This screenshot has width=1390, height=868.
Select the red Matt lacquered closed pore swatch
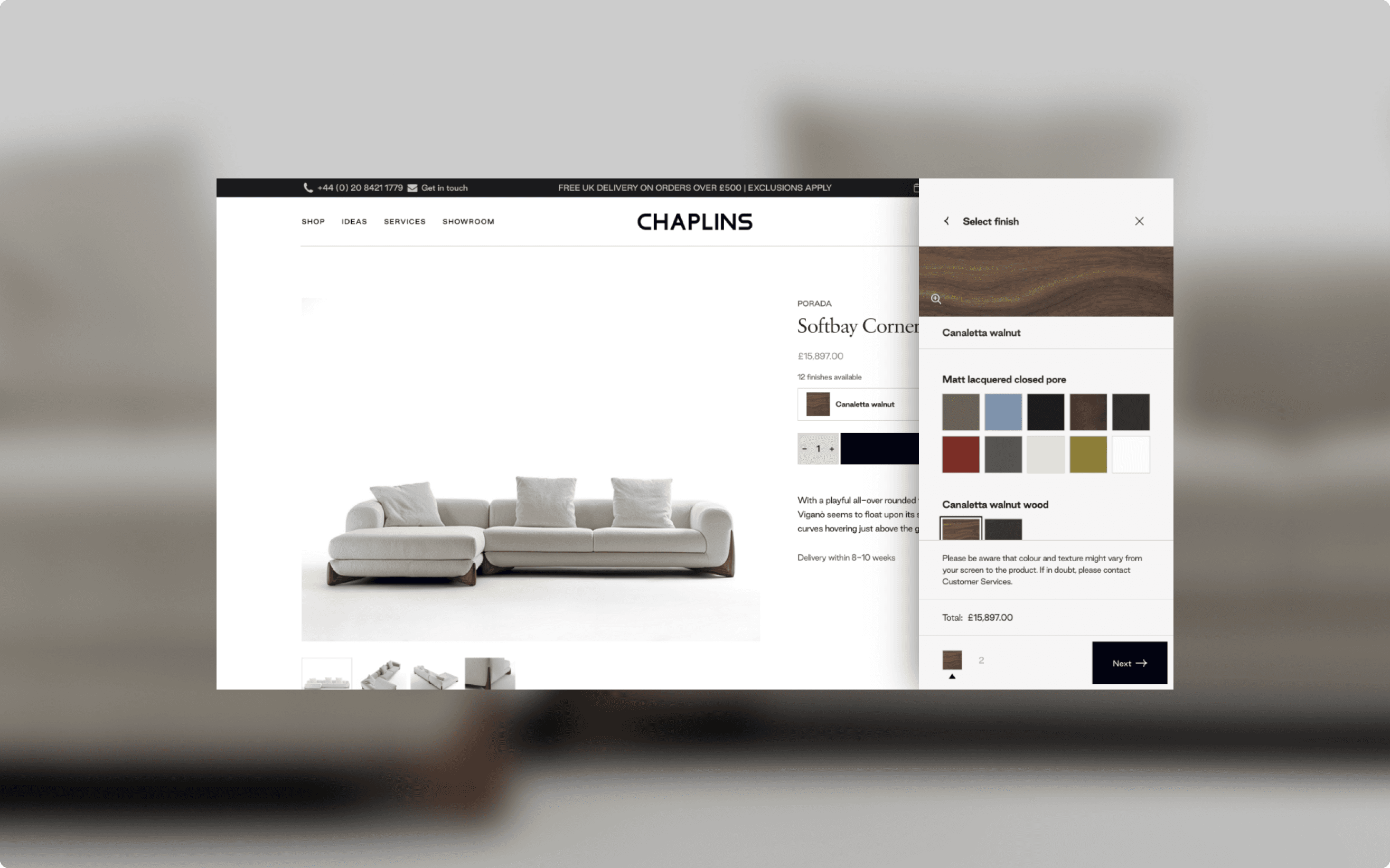960,453
